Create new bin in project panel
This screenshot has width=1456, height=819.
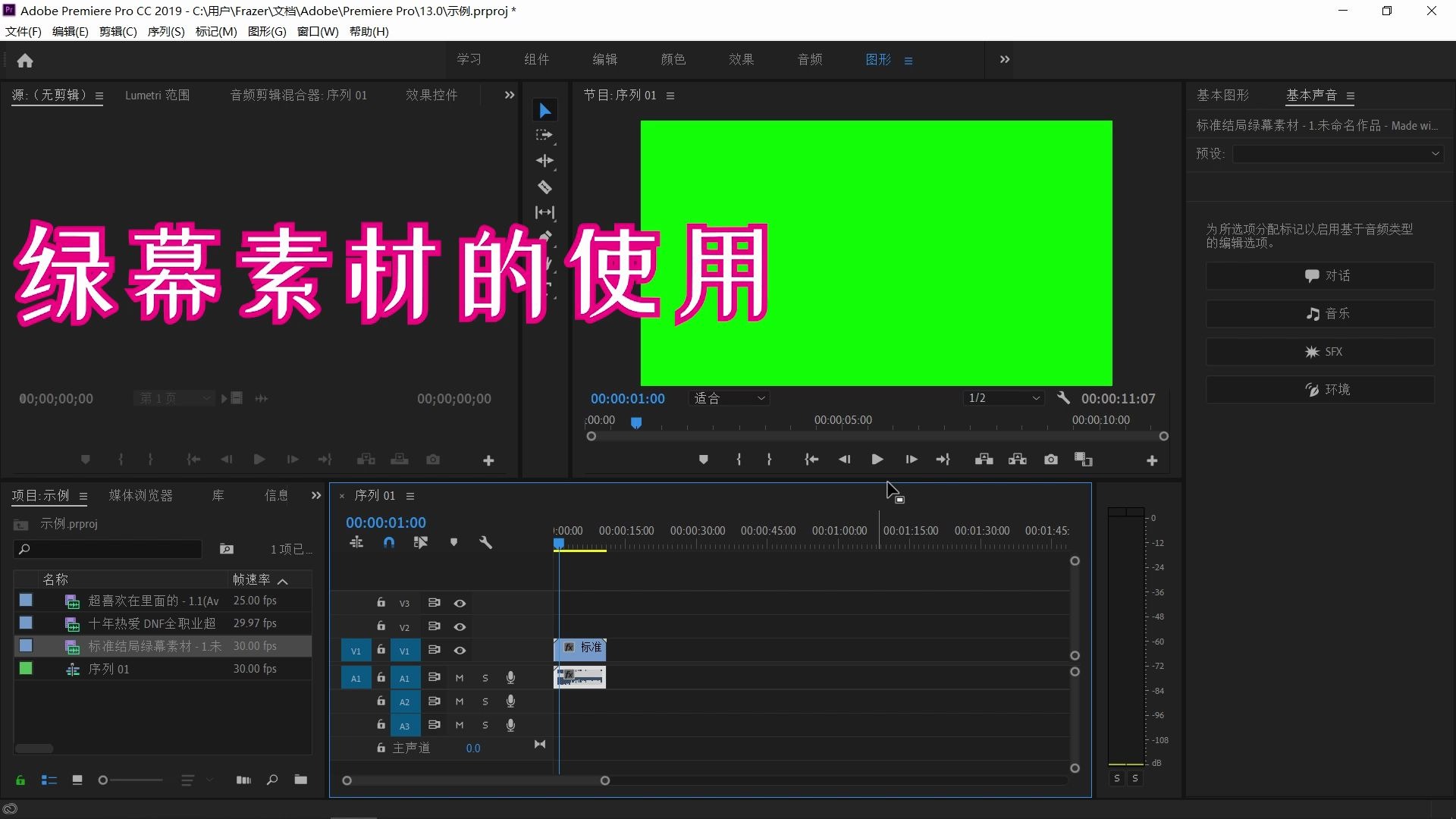[x=301, y=780]
